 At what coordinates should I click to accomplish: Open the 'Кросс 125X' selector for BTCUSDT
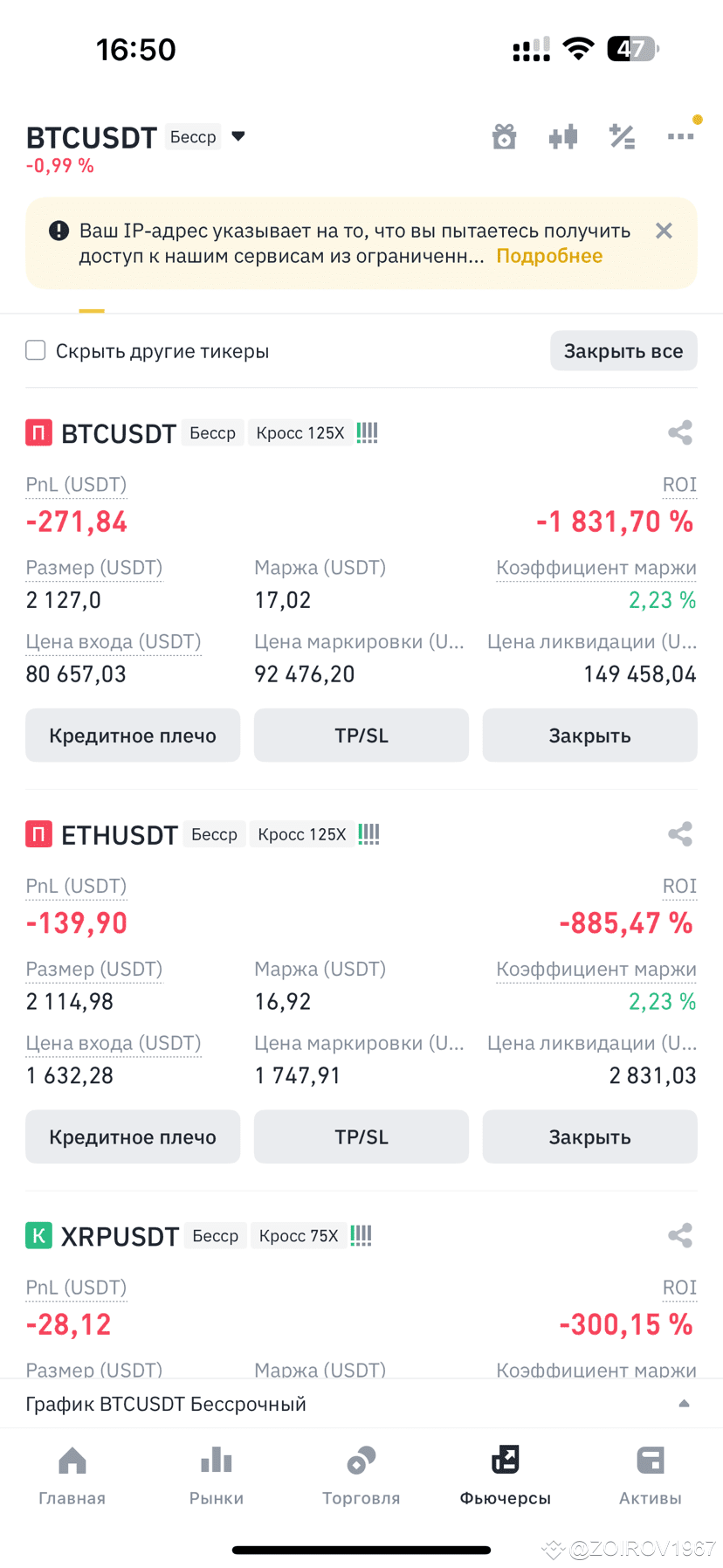pyautogui.click(x=300, y=433)
